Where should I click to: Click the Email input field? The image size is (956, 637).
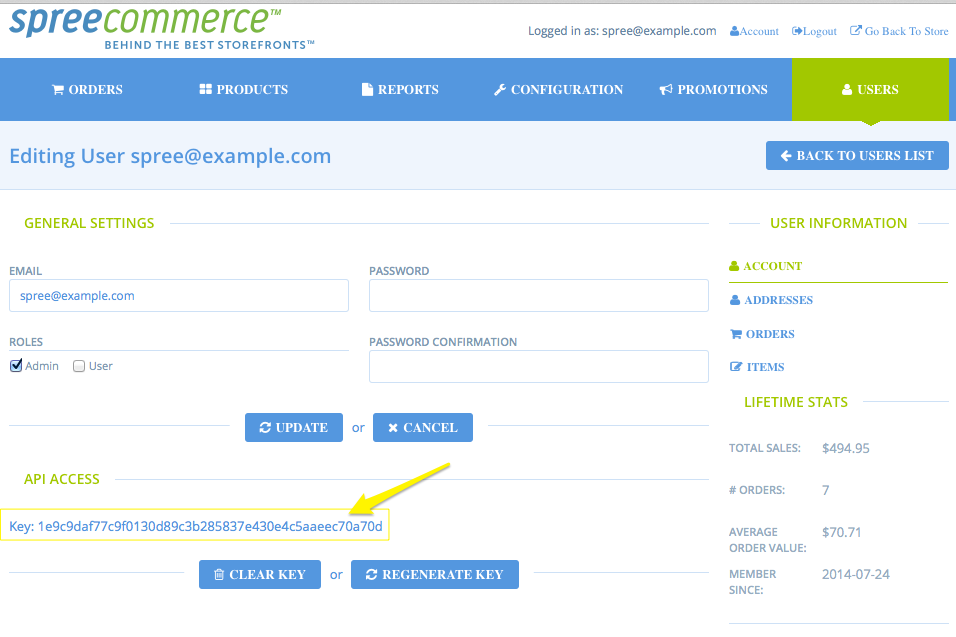tap(179, 296)
